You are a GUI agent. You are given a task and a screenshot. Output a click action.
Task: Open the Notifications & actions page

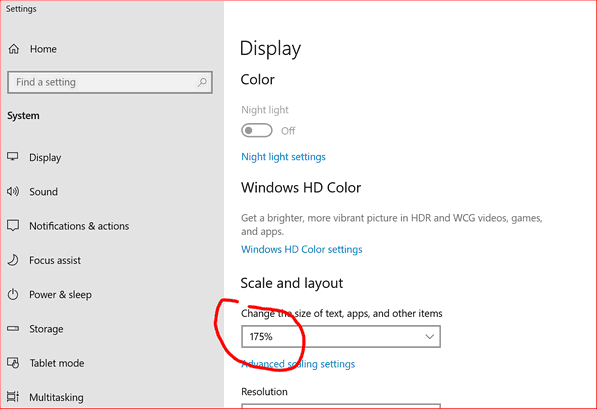tap(79, 226)
